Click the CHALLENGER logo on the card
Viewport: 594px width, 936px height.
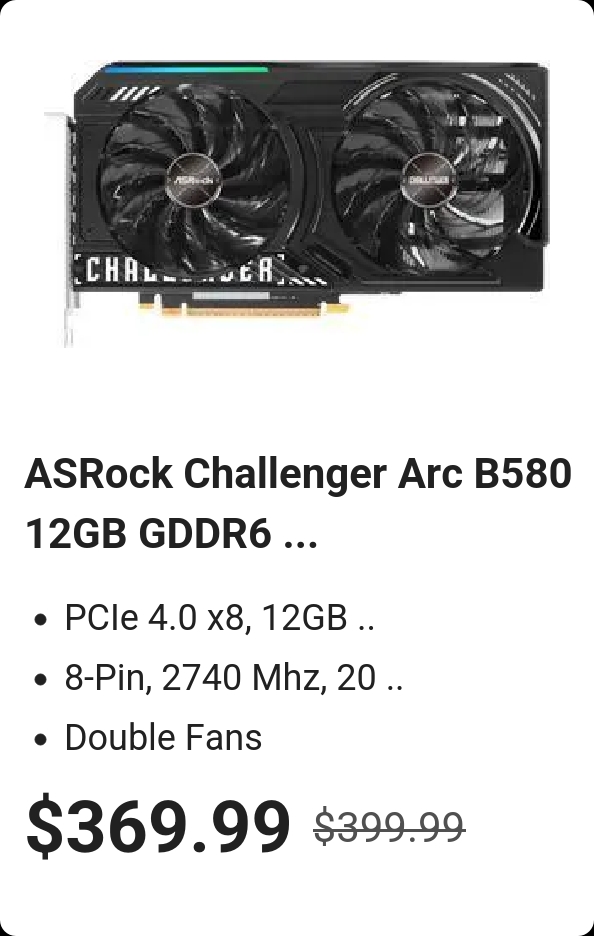179,270
